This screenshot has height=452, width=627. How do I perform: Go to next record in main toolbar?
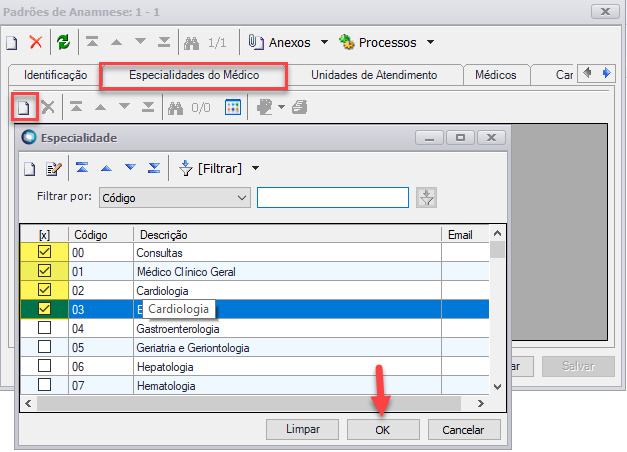(x=140, y=42)
